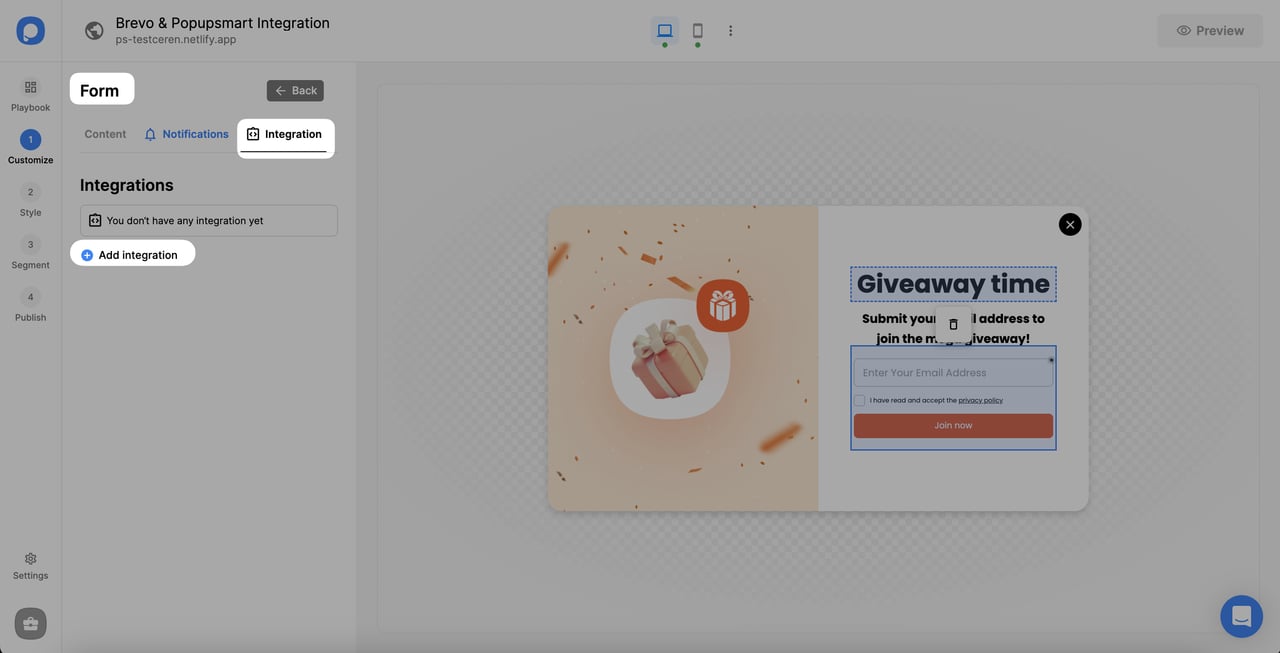1280x653 pixels.
Task: Click the briefcase icon above Settings
Action: 30,622
